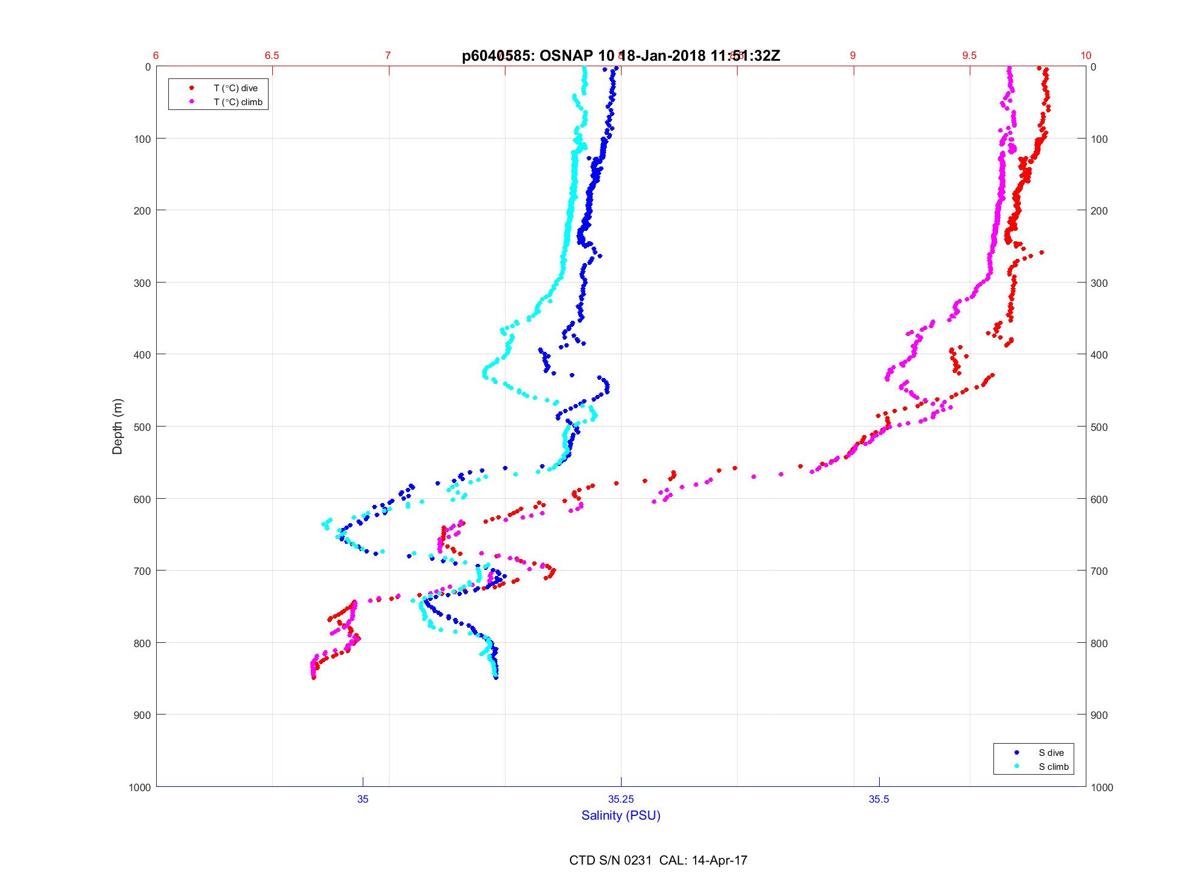Screen dimensions: 1200x885
Task: Click depth tick 1000 on the left axis
Action: [x=138, y=788]
